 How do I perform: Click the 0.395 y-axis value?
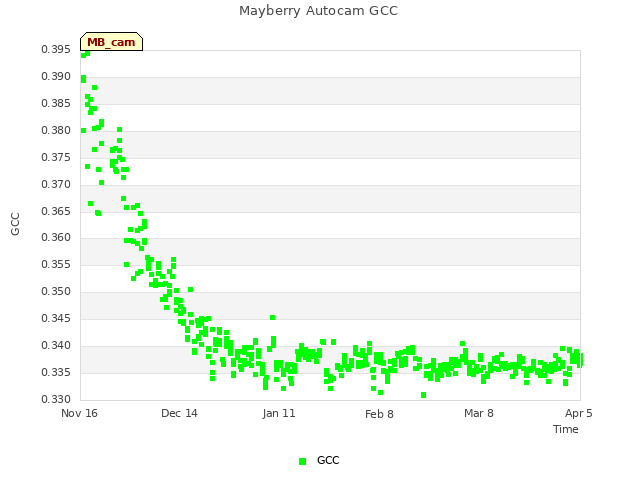[56, 49]
